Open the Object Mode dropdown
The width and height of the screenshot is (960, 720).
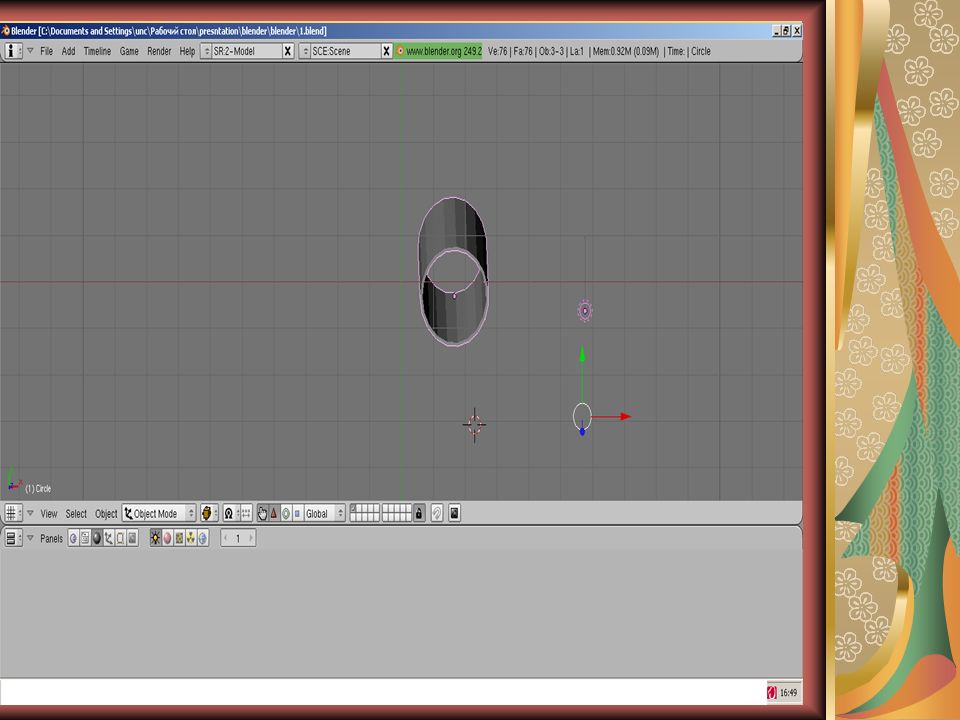(x=159, y=513)
